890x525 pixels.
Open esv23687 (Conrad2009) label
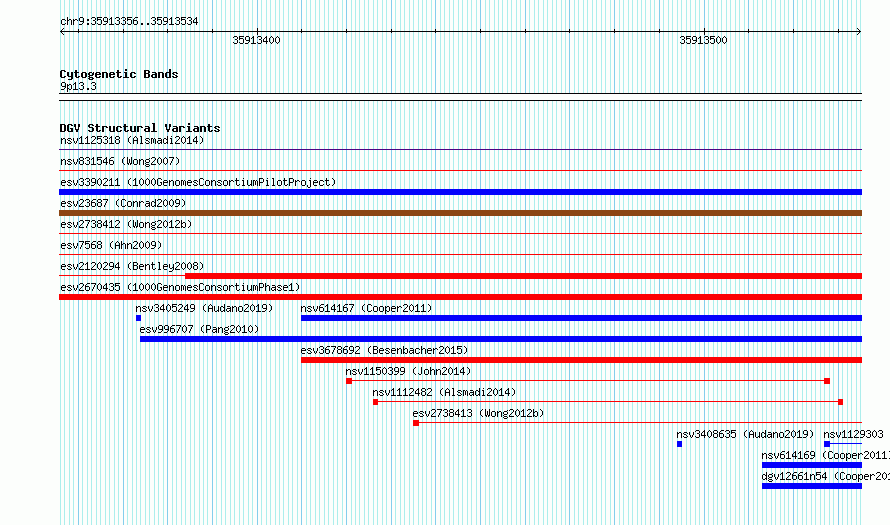coord(123,203)
